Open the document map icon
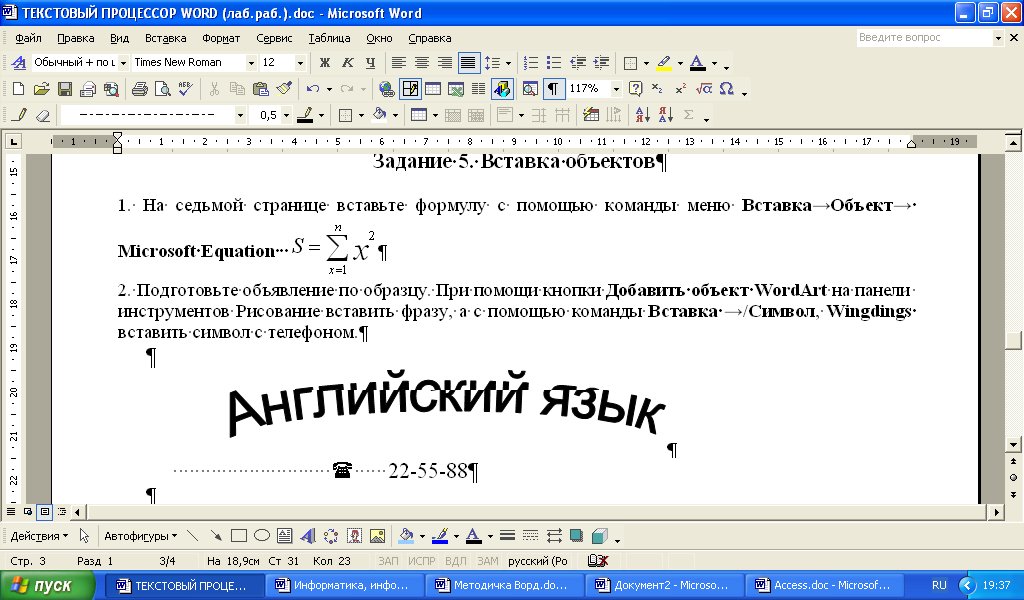The width and height of the screenshot is (1024, 600). tap(530, 89)
